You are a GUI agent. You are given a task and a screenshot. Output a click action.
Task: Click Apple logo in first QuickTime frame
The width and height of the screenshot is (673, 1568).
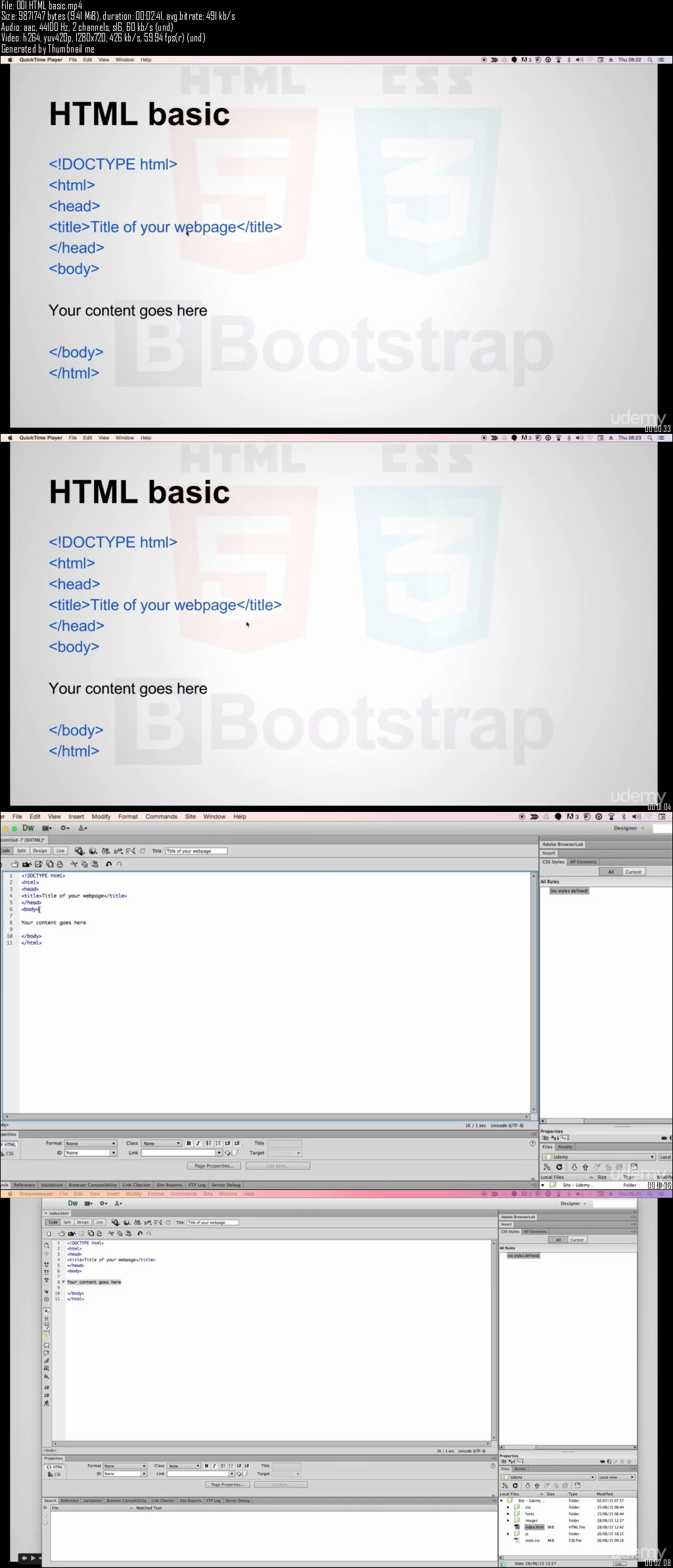tap(10, 60)
